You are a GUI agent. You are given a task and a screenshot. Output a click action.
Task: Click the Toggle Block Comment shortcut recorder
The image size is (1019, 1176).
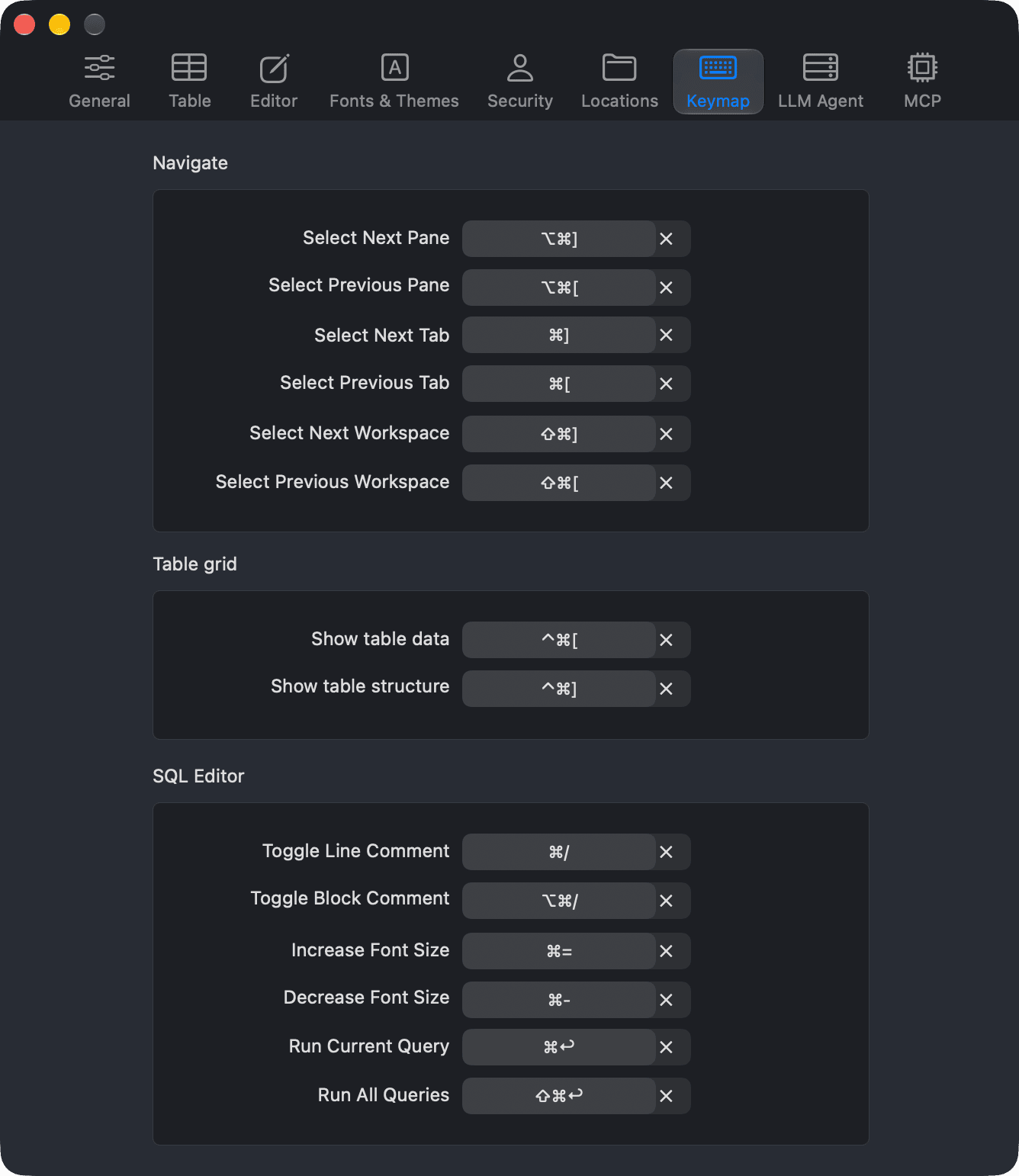(x=559, y=901)
